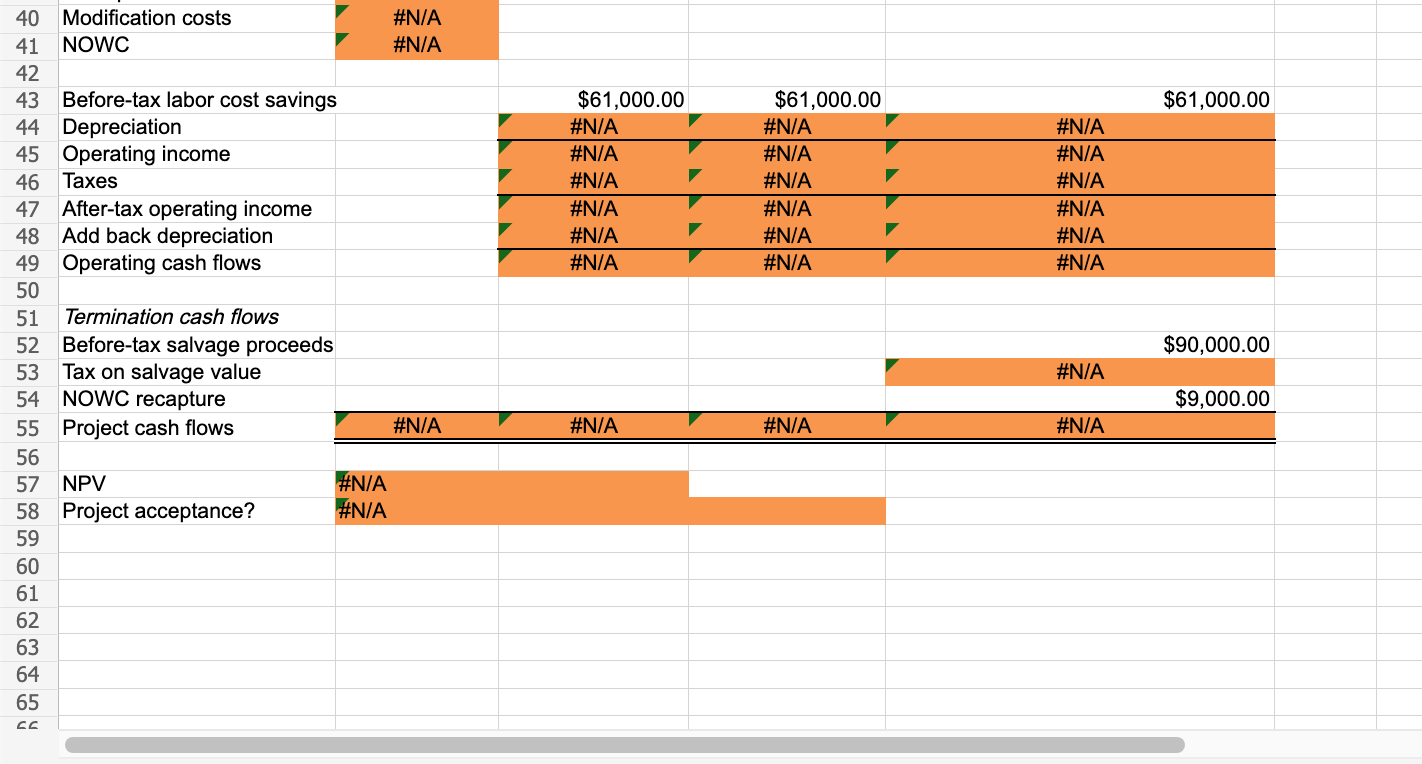Select row 55 via its row header
This screenshot has height=764, width=1422.
coord(28,428)
